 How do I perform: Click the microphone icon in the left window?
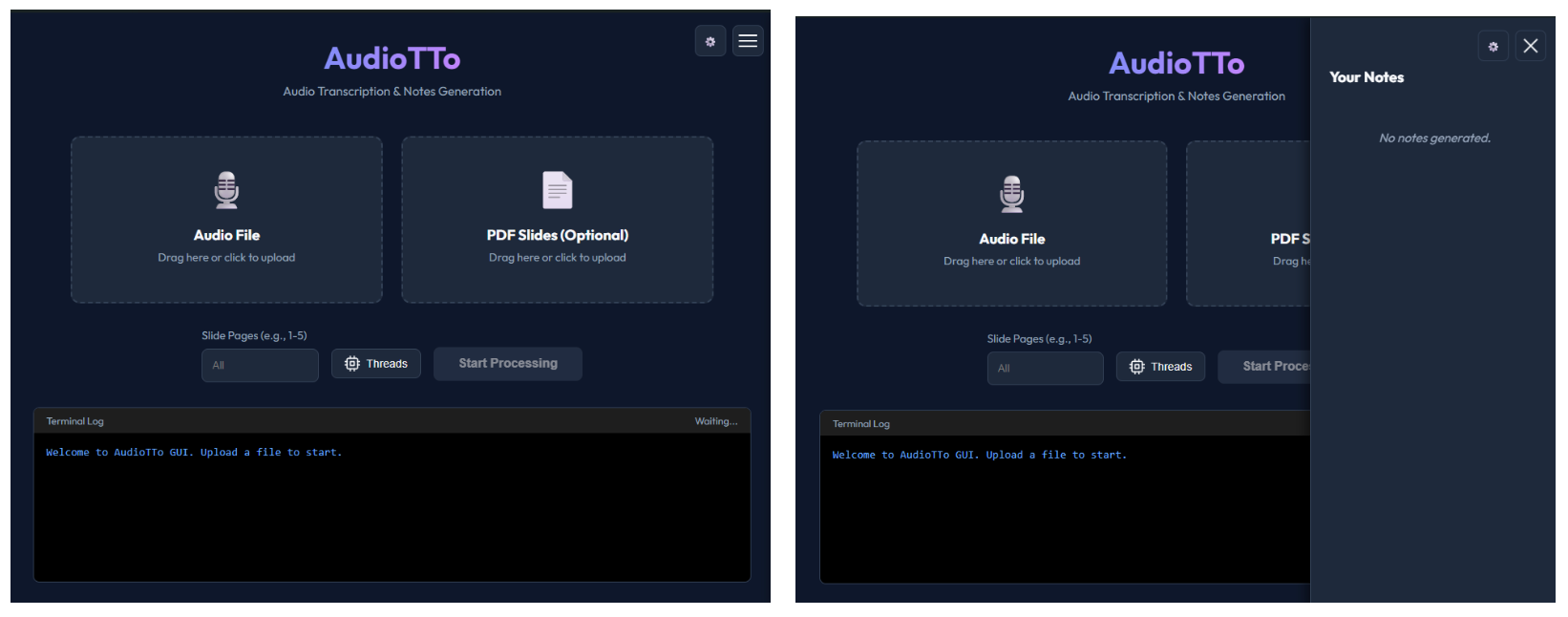click(226, 190)
